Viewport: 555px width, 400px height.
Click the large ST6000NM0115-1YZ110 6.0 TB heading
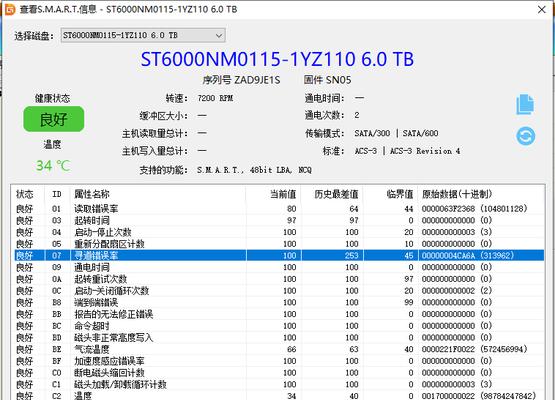pyautogui.click(x=277, y=59)
